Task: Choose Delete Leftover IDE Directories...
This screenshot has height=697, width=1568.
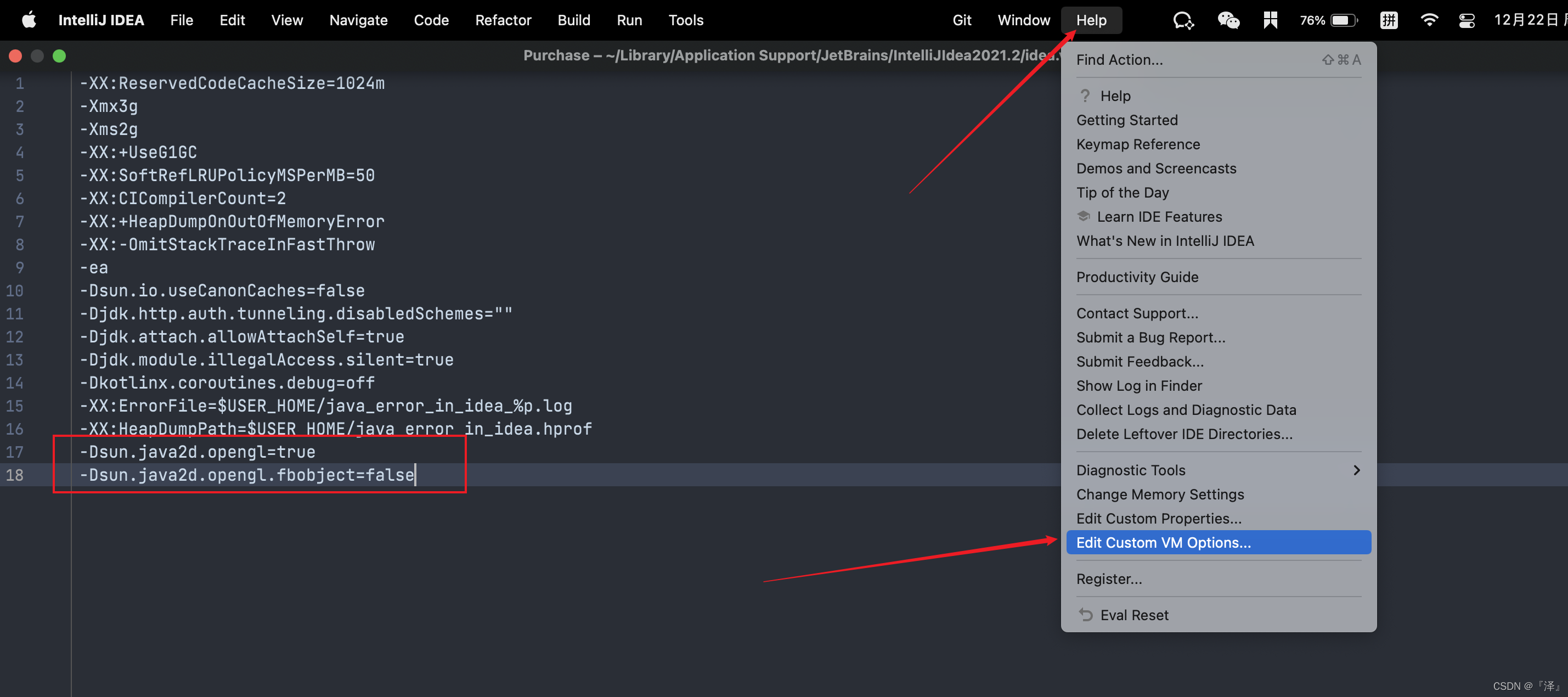Action: click(x=1218, y=434)
